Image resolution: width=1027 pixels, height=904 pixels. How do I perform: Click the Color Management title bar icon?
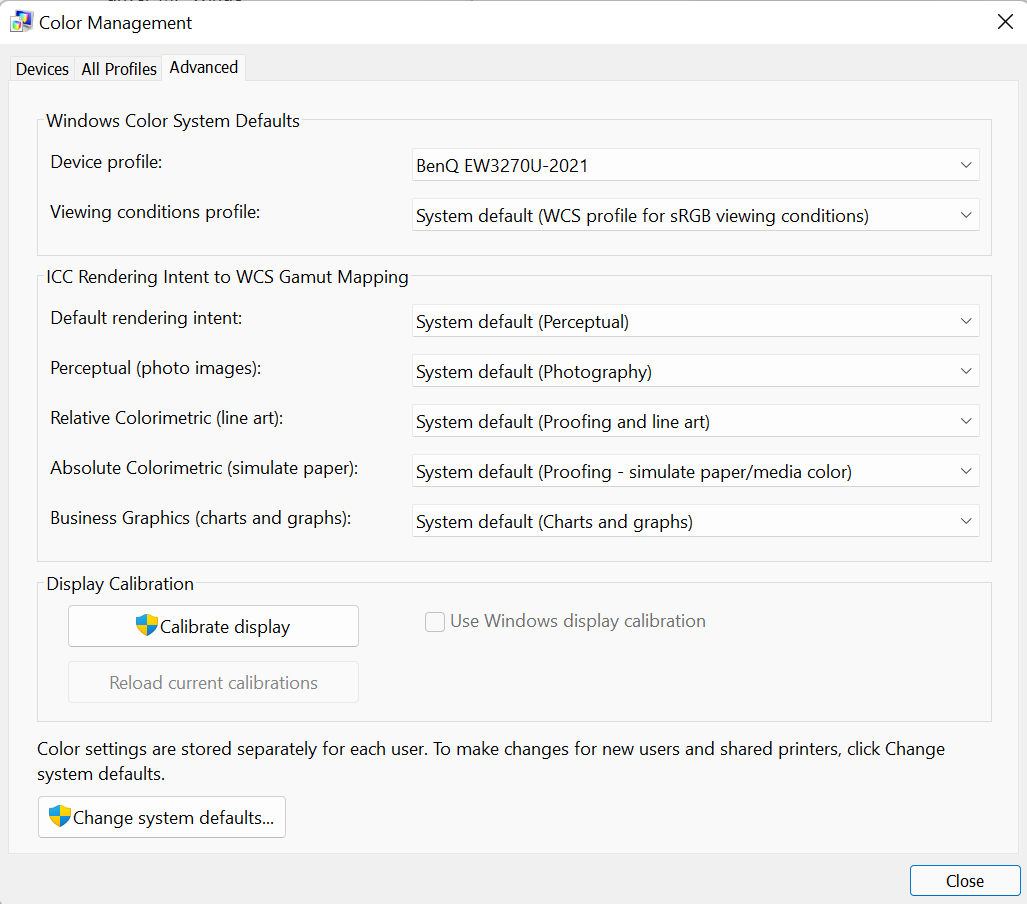[21, 22]
